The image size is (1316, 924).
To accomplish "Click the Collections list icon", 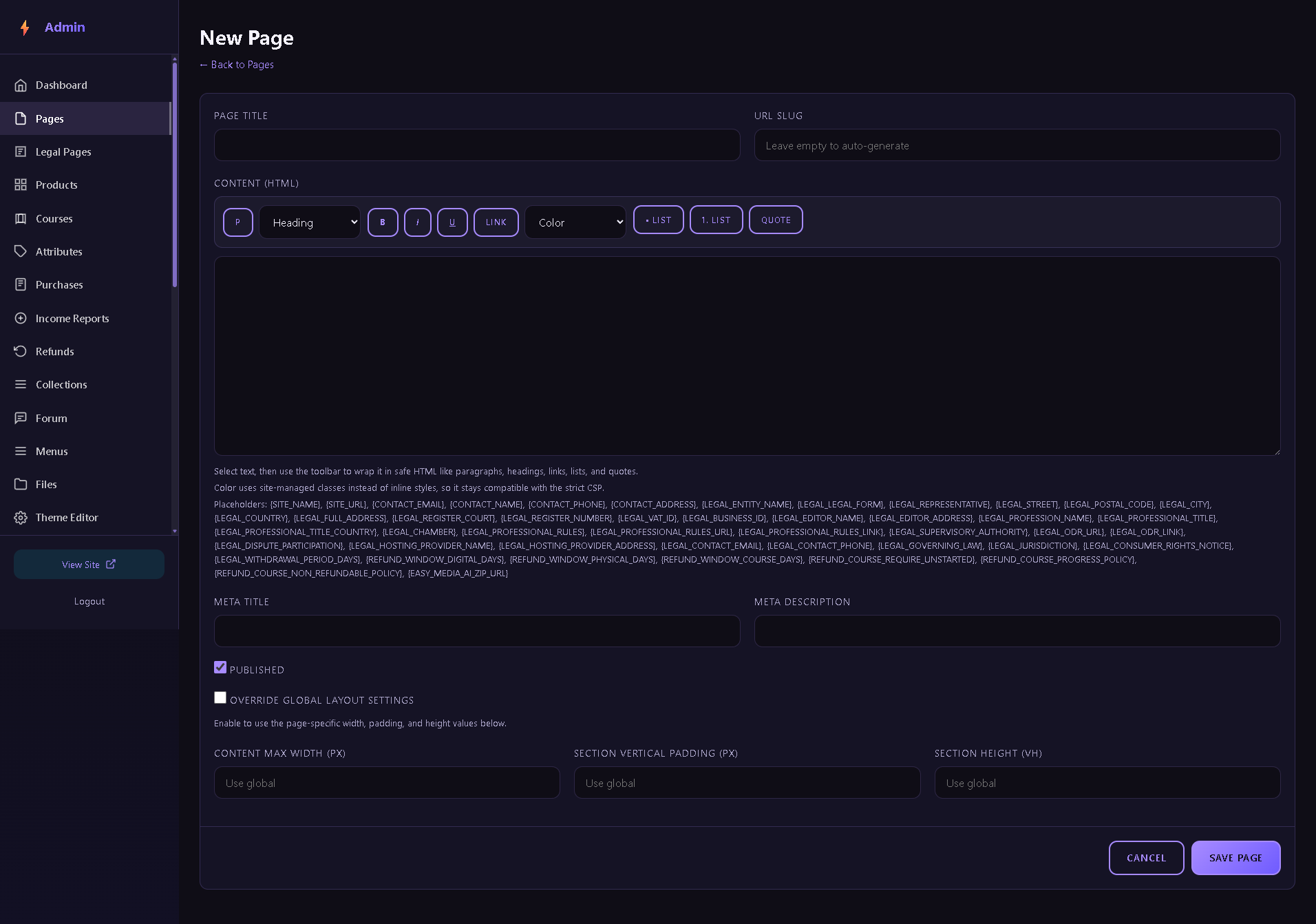I will point(21,384).
